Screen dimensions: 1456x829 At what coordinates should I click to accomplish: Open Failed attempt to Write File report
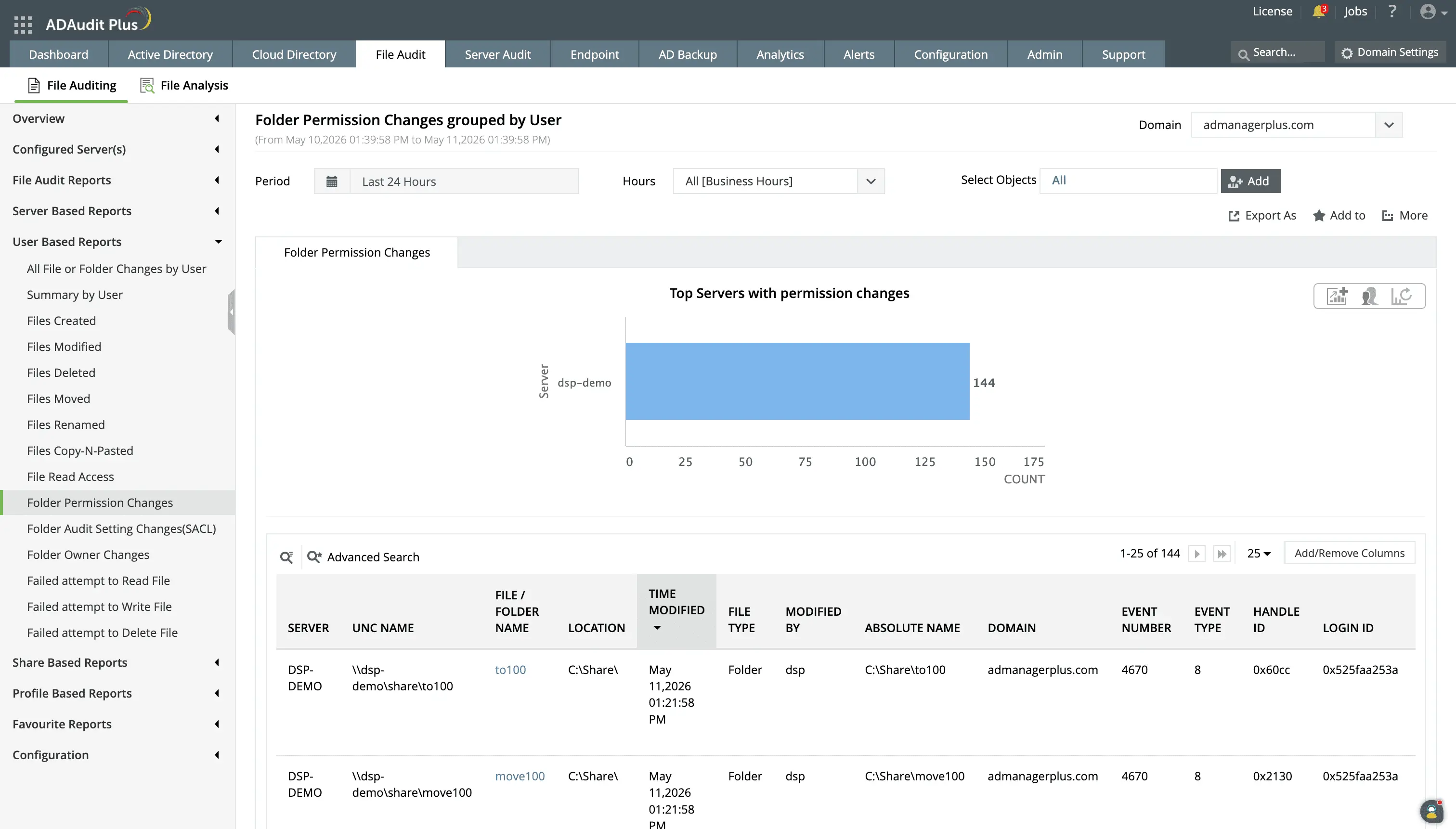point(99,607)
